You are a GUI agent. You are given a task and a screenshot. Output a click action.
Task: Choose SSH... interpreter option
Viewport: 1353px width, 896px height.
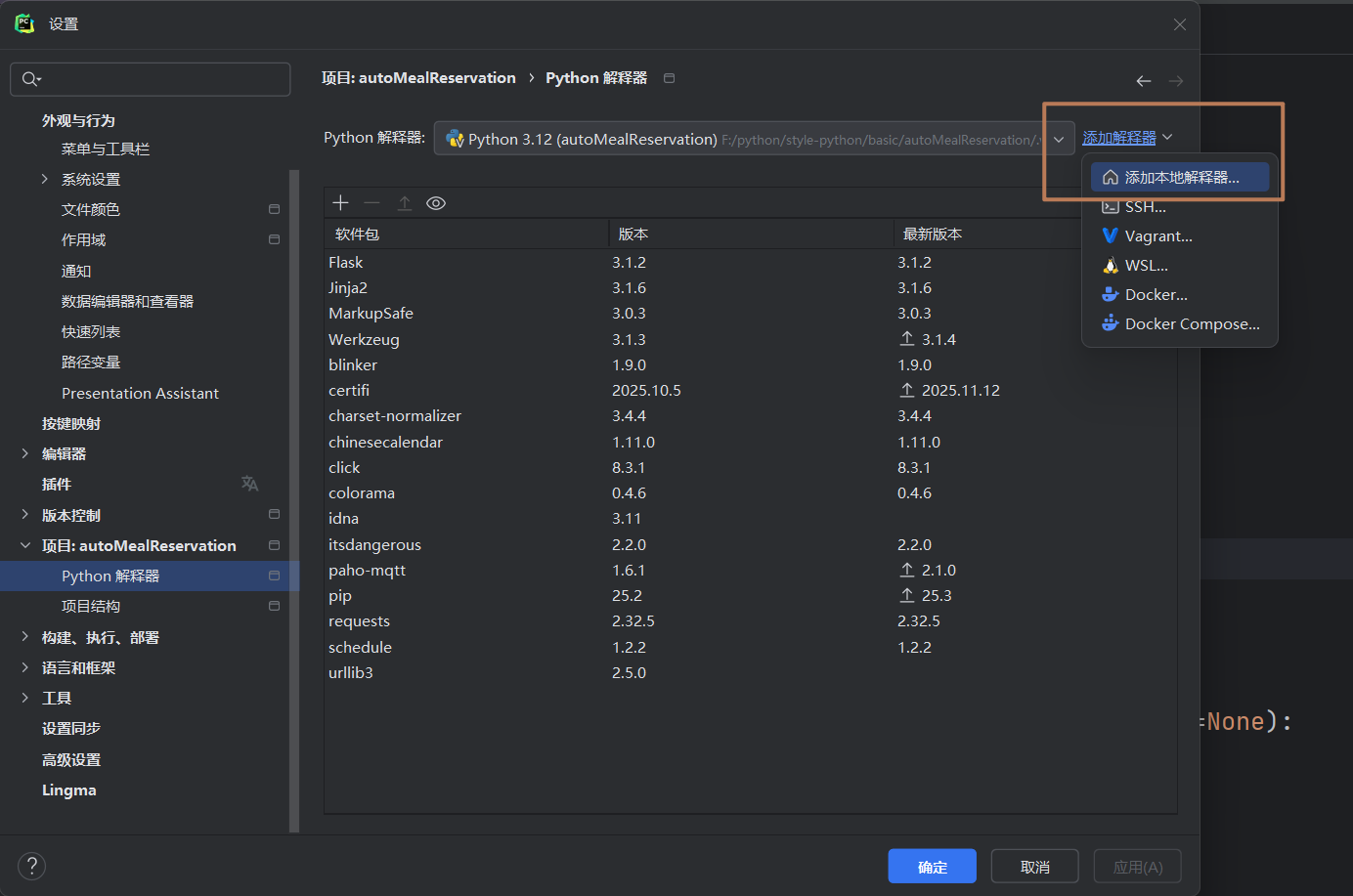1179,206
